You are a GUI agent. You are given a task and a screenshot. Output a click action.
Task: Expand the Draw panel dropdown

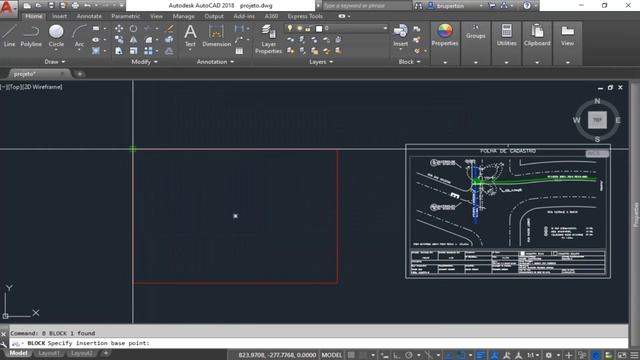click(55, 62)
